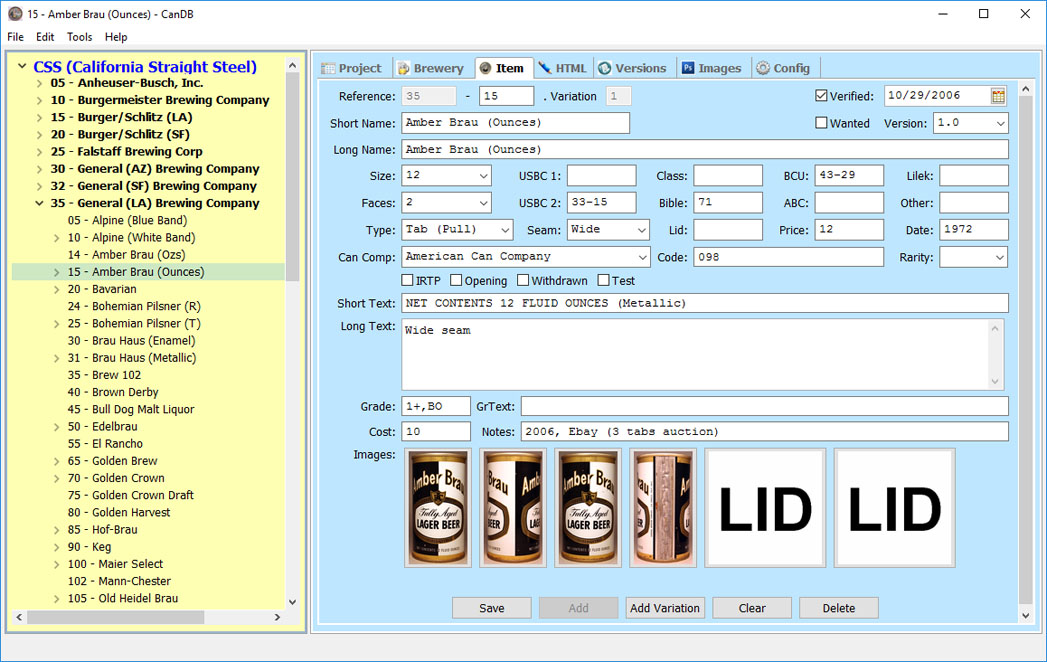This screenshot has width=1047, height=662.
Task: Select the first LID placeholder image
Action: tap(765, 508)
